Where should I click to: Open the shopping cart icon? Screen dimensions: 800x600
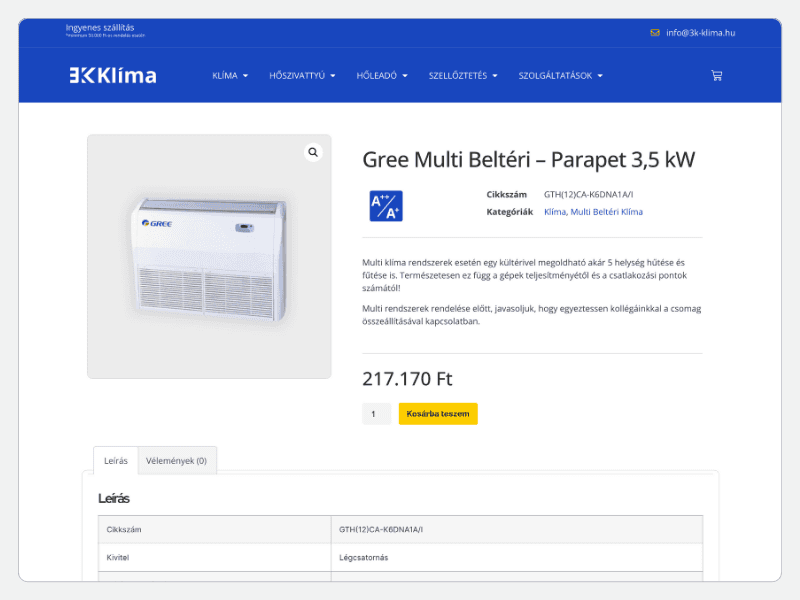716,76
